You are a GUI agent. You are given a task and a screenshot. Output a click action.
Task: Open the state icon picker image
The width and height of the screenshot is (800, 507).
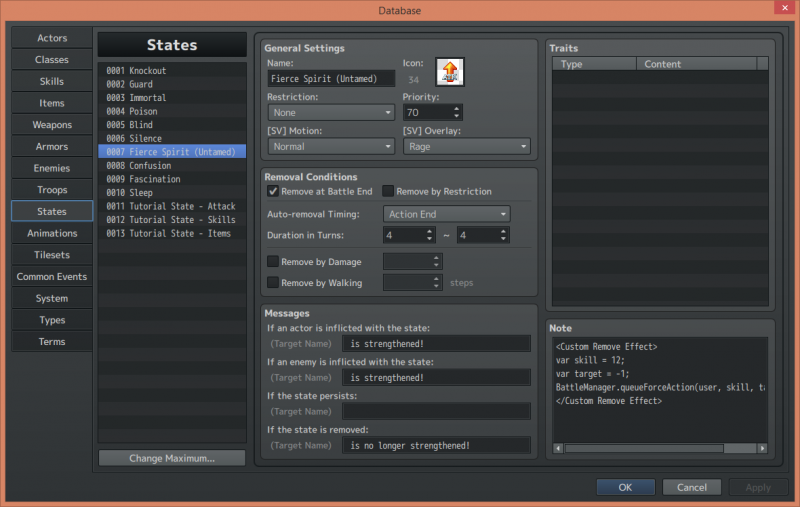(x=449, y=72)
